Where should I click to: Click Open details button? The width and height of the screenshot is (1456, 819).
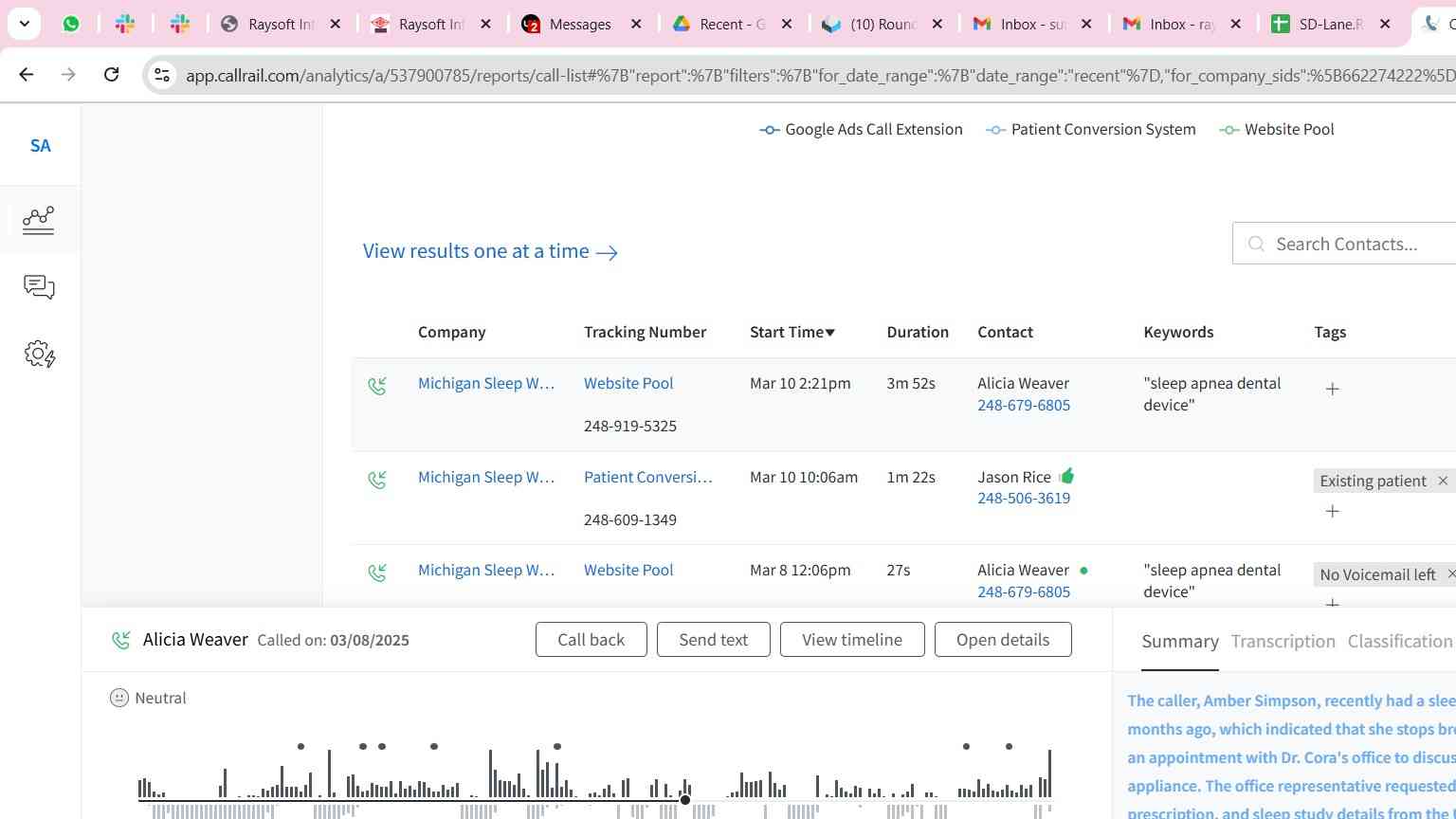point(1003,640)
